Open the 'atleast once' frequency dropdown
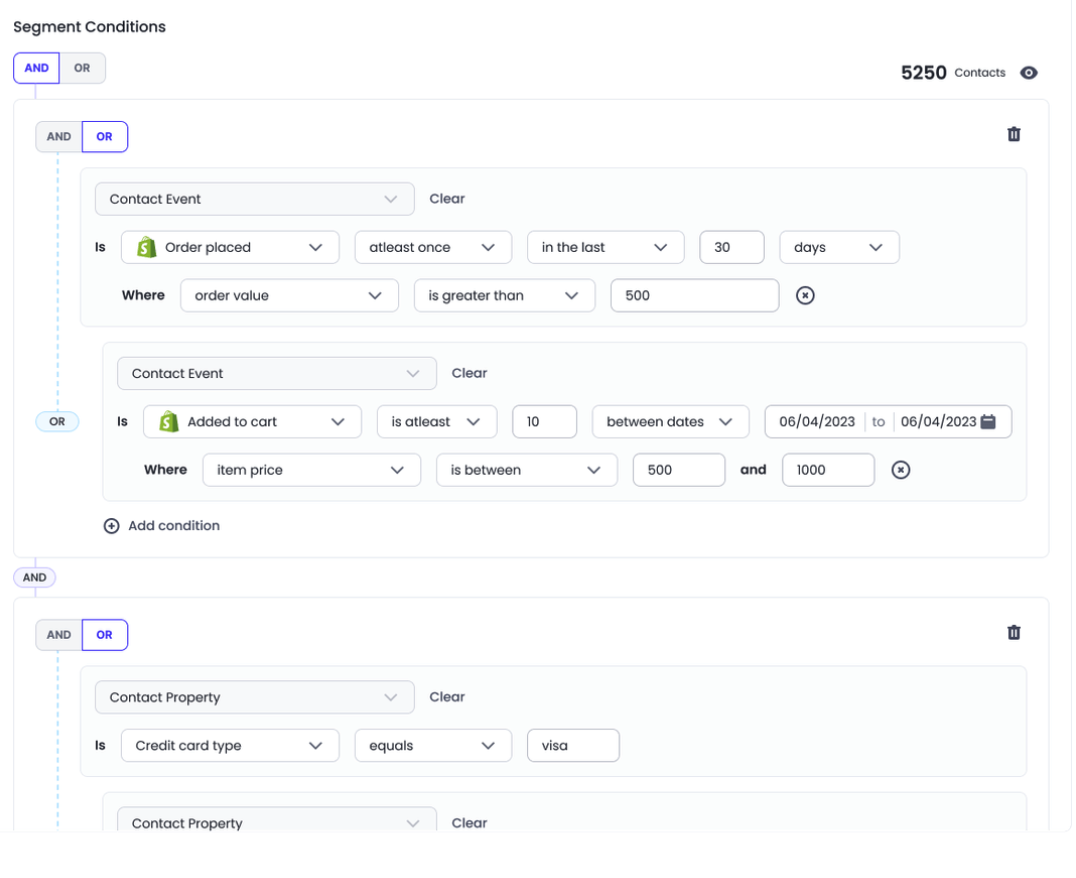 (x=432, y=248)
